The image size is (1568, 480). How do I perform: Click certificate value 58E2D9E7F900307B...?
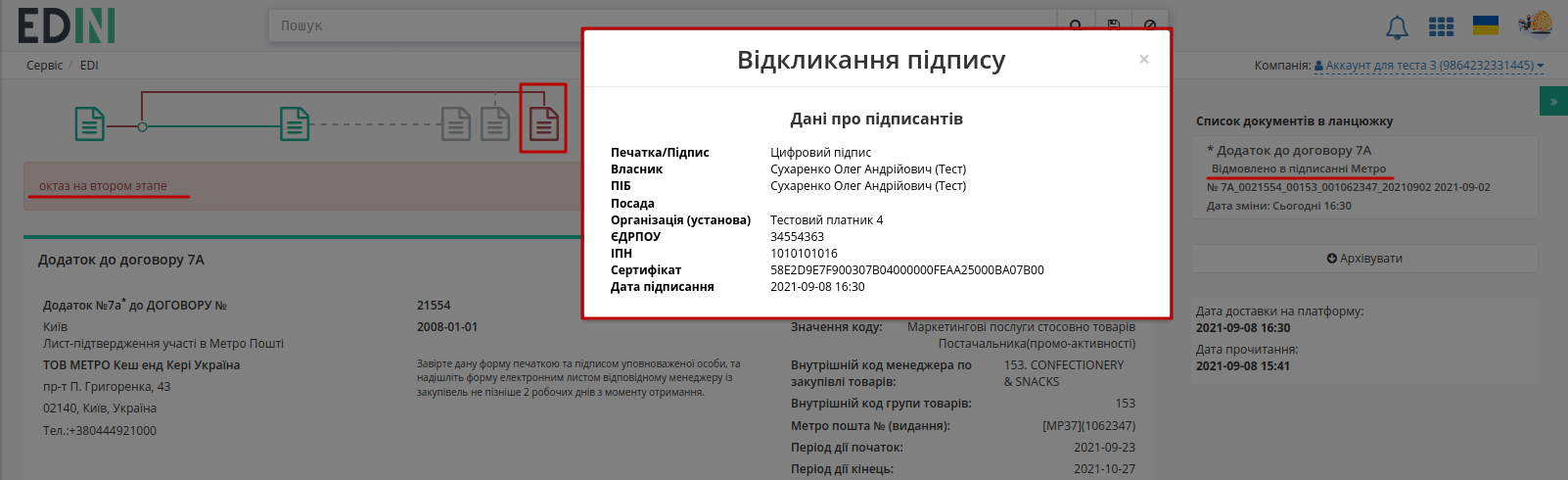(906, 270)
